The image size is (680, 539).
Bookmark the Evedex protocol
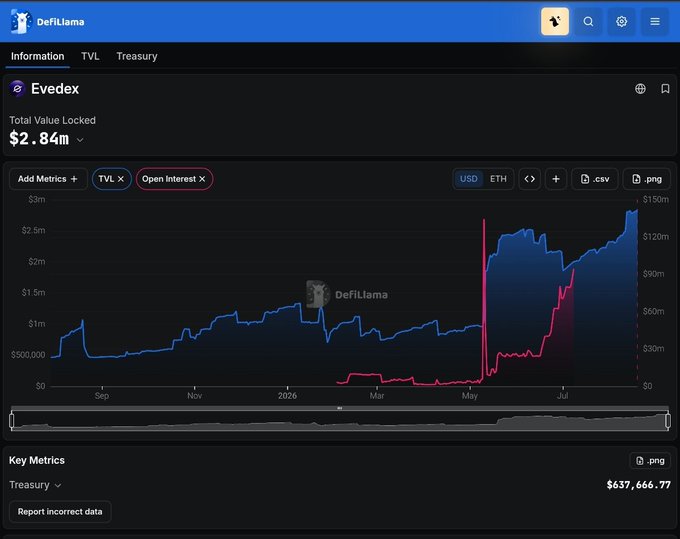pyautogui.click(x=665, y=89)
